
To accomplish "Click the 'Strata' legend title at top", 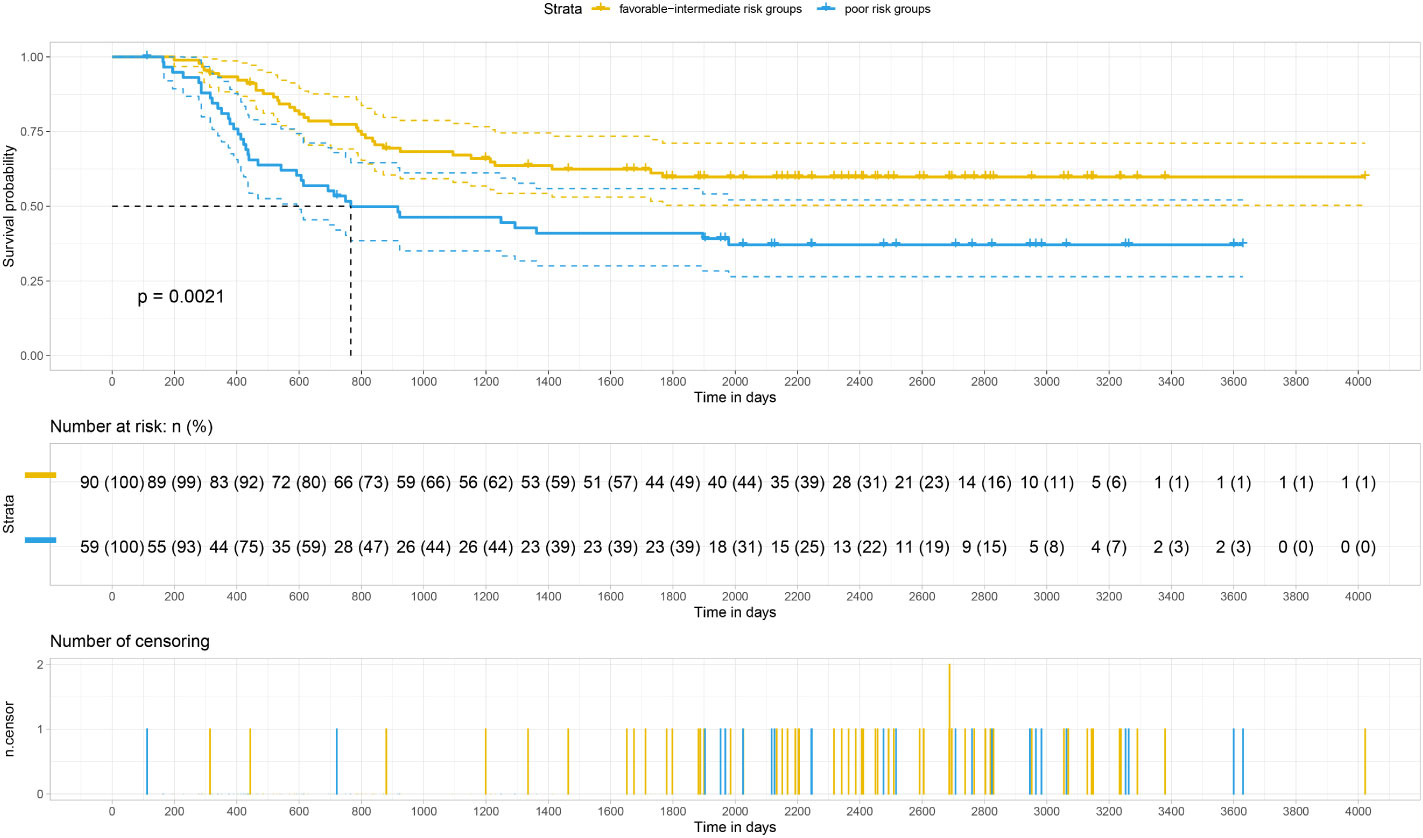I will click(x=564, y=9).
